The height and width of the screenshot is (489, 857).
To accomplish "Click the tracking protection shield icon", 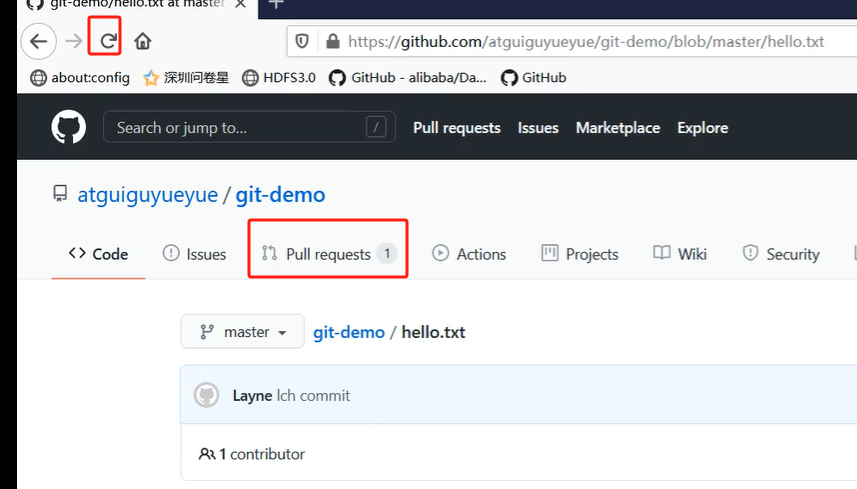I will point(302,42).
